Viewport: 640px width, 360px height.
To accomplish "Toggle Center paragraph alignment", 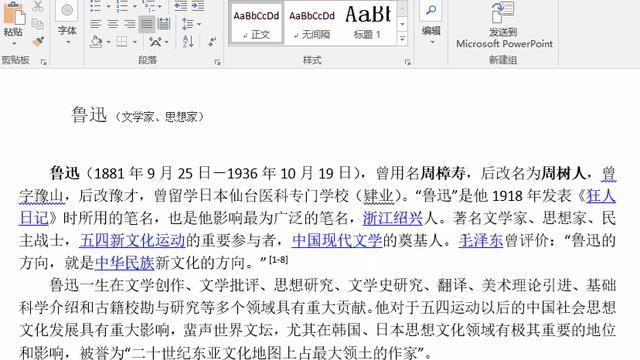I will click(113, 24).
